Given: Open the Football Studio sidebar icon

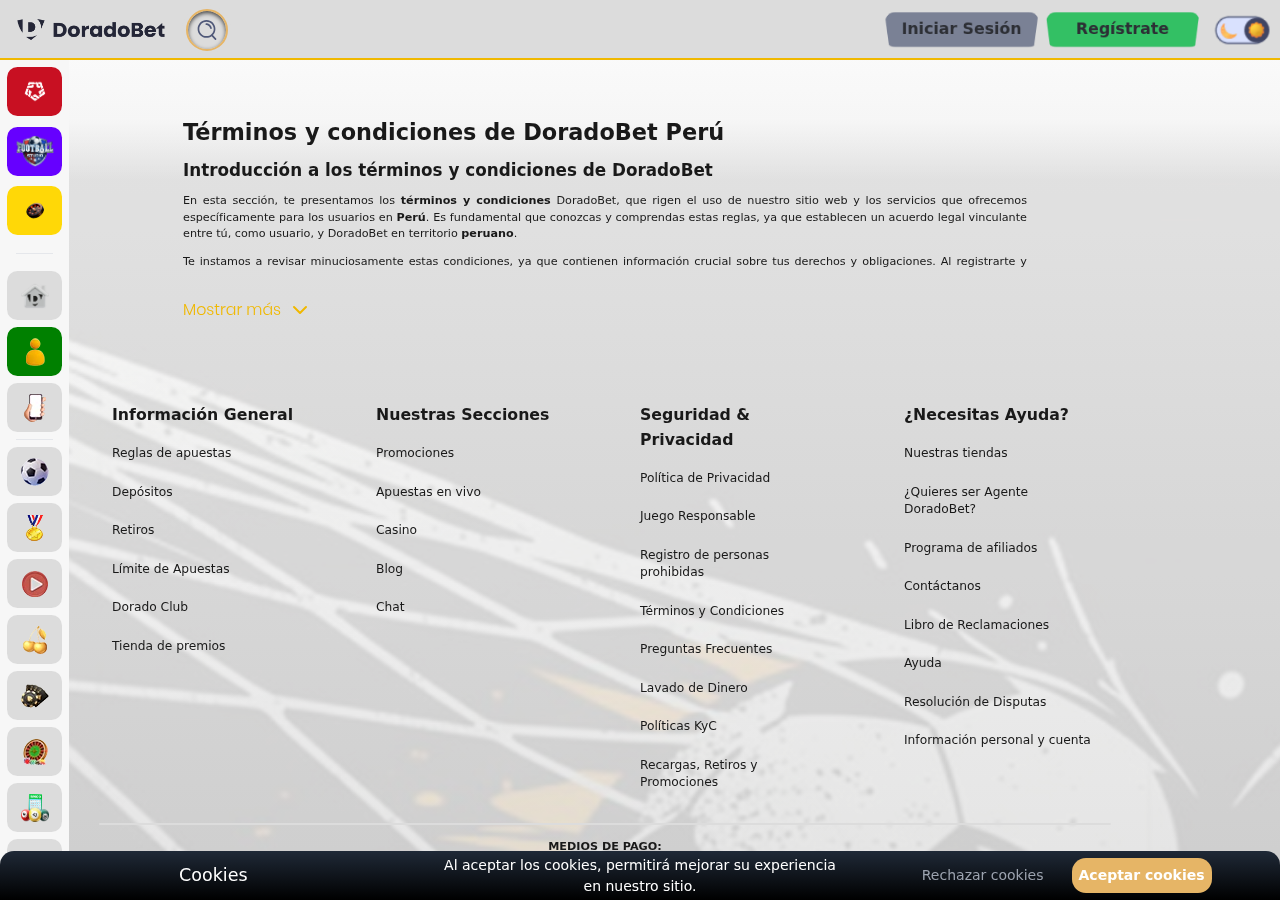Looking at the screenshot, I should [34, 151].
